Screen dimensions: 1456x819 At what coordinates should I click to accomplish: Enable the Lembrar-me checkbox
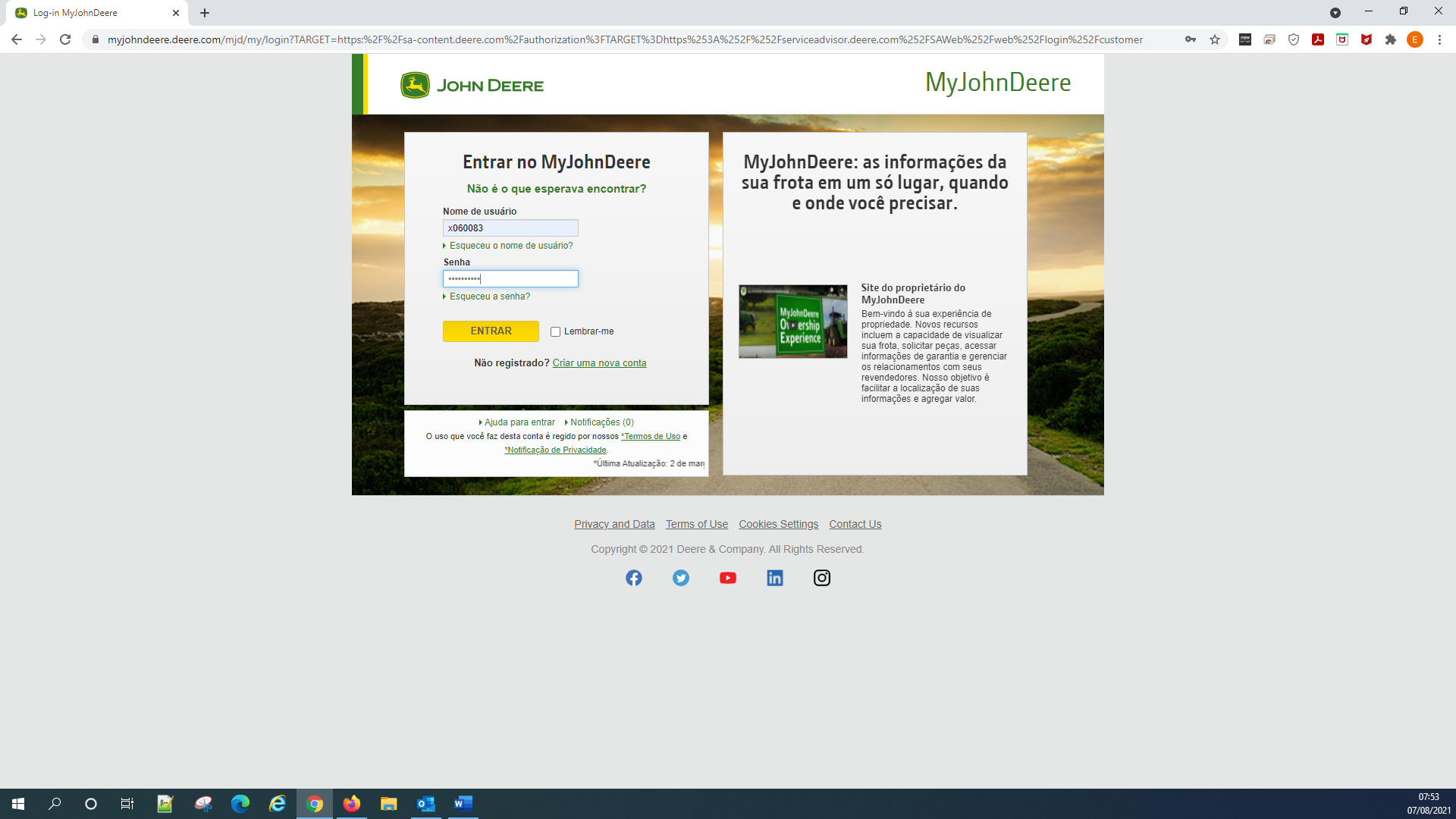pyautogui.click(x=556, y=331)
